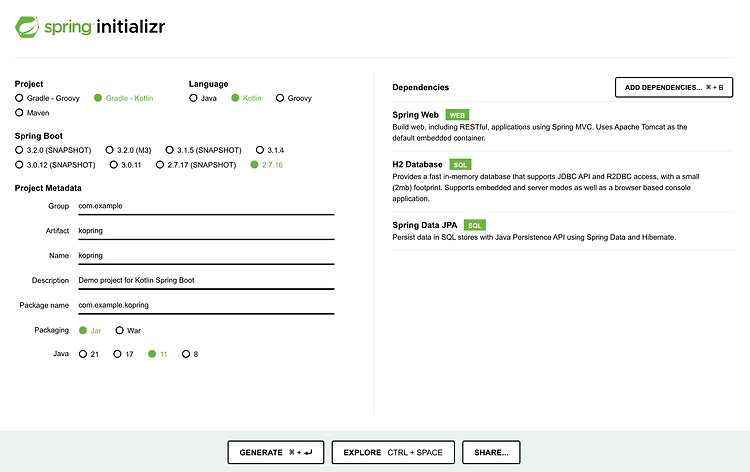
Task: Click the Spring Web description text
Action: (x=540, y=132)
